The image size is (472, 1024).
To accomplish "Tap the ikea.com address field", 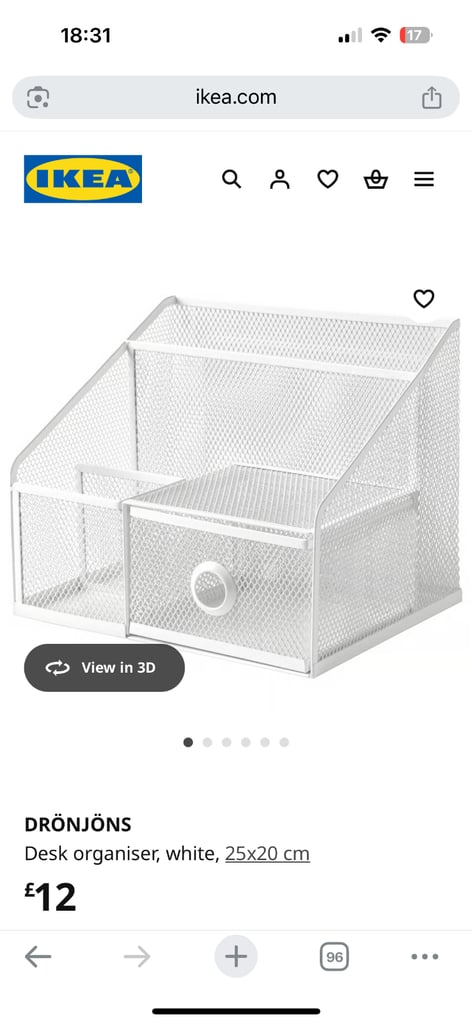I will pos(236,97).
